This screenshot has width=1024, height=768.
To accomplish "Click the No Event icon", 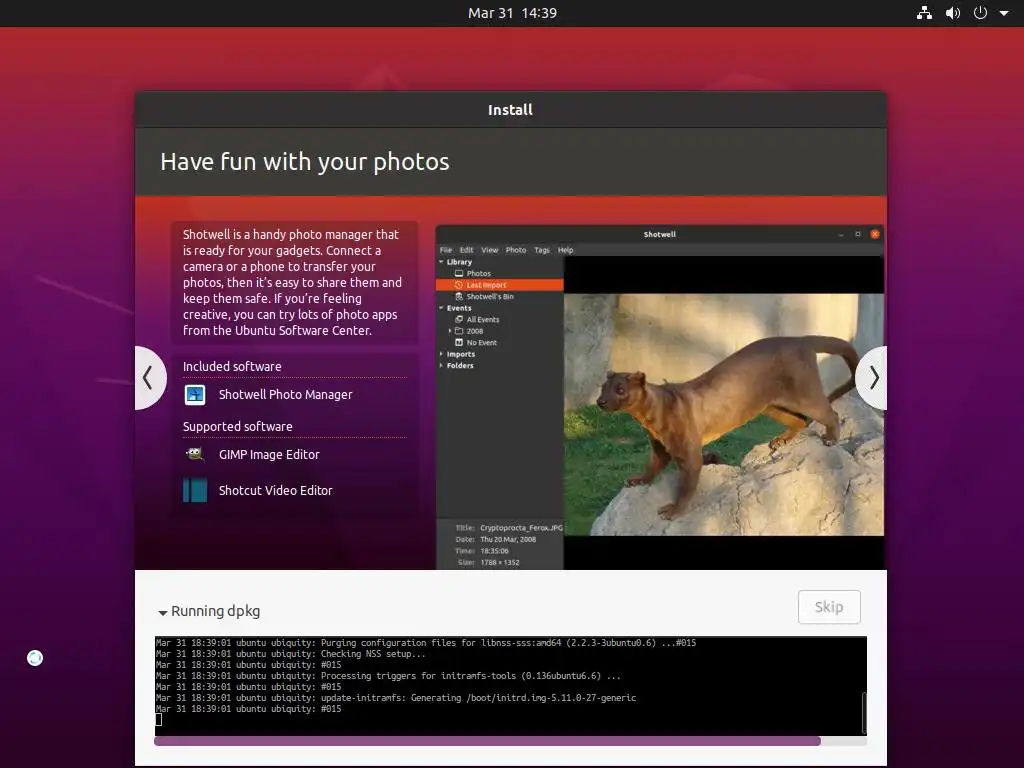I will (x=459, y=343).
